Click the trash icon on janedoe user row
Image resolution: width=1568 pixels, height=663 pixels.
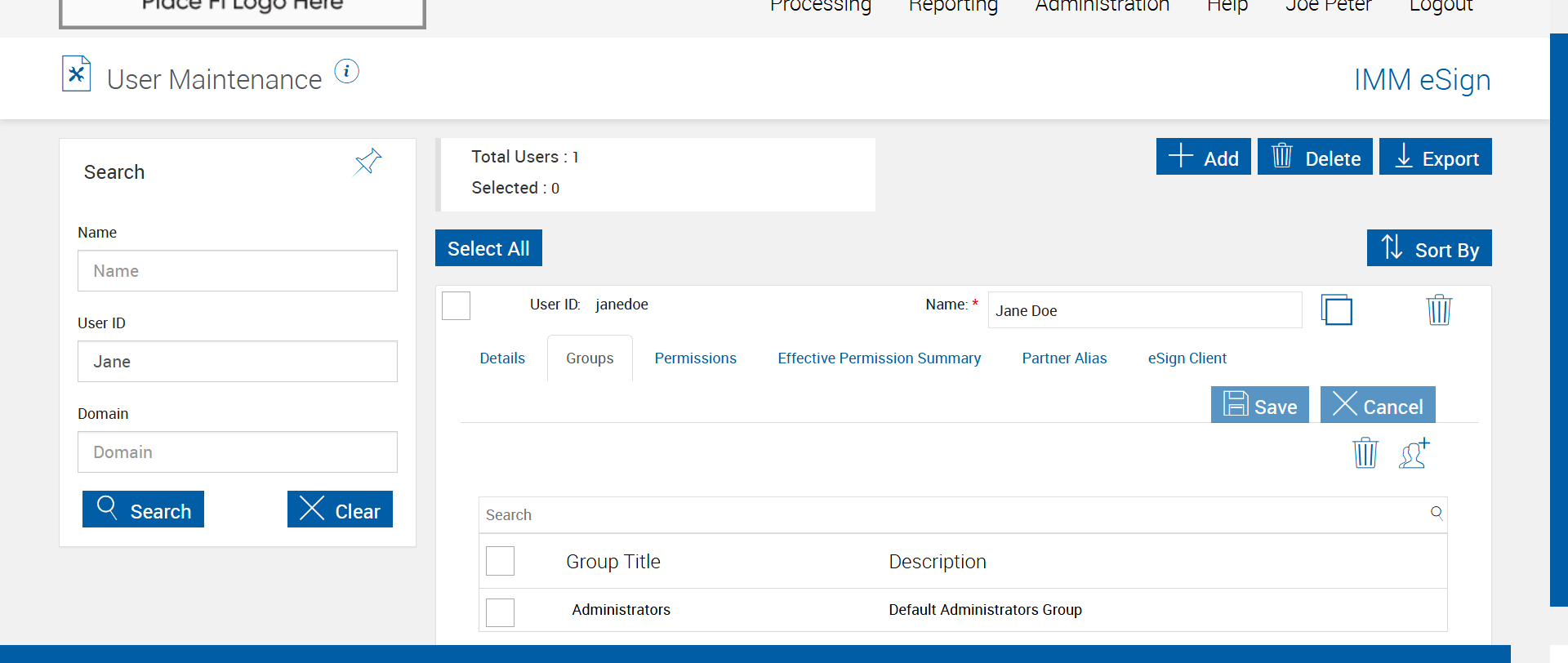[1438, 310]
